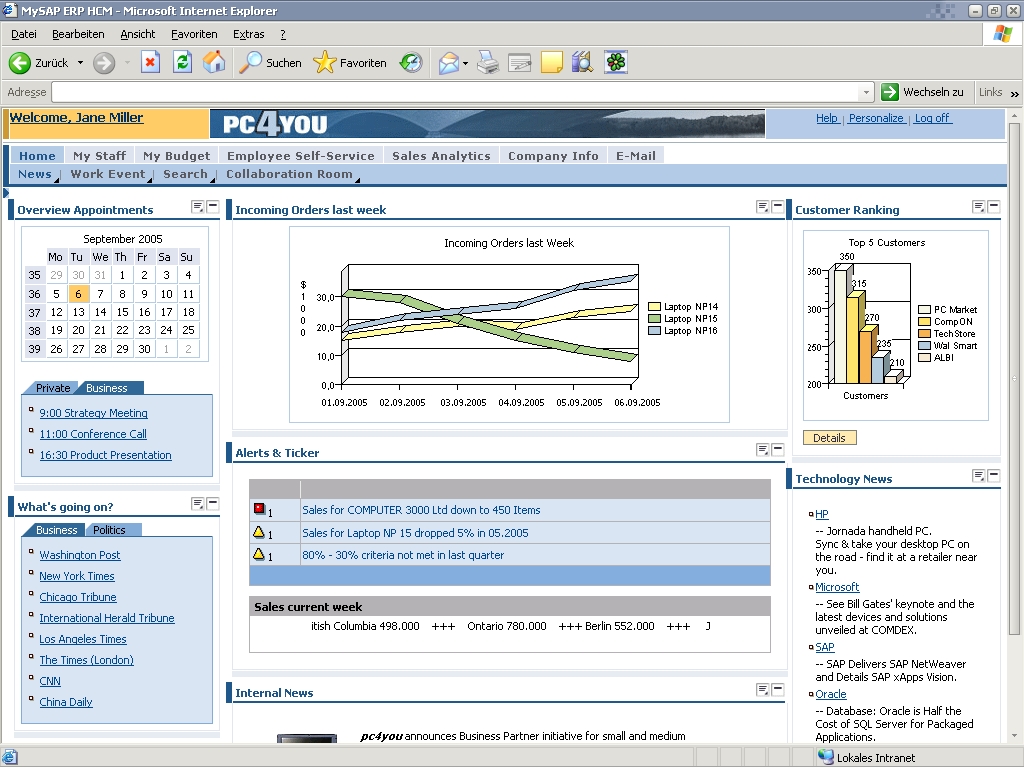Open the 11:00 Conference Call appointment
This screenshot has width=1024, height=768.
[x=93, y=434]
